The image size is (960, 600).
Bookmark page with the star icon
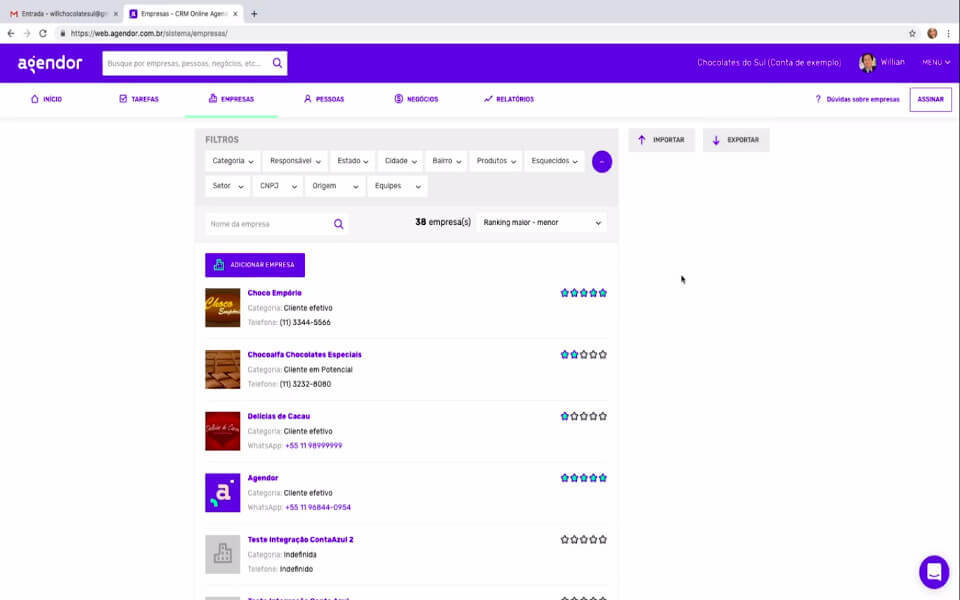912,34
